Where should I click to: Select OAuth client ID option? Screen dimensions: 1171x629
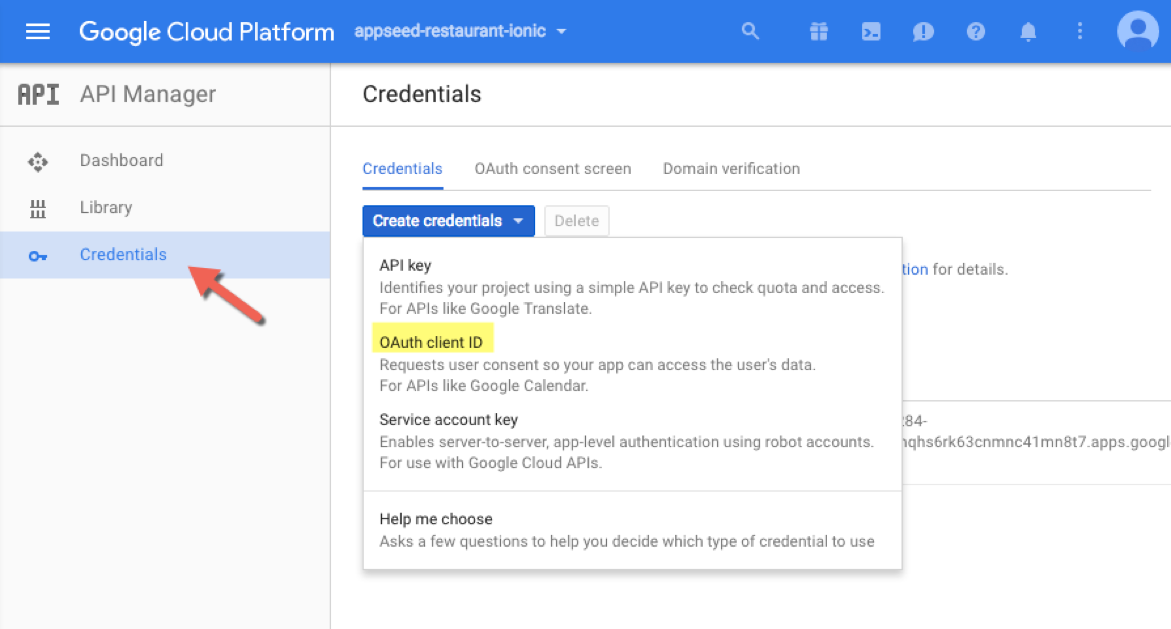(632, 364)
